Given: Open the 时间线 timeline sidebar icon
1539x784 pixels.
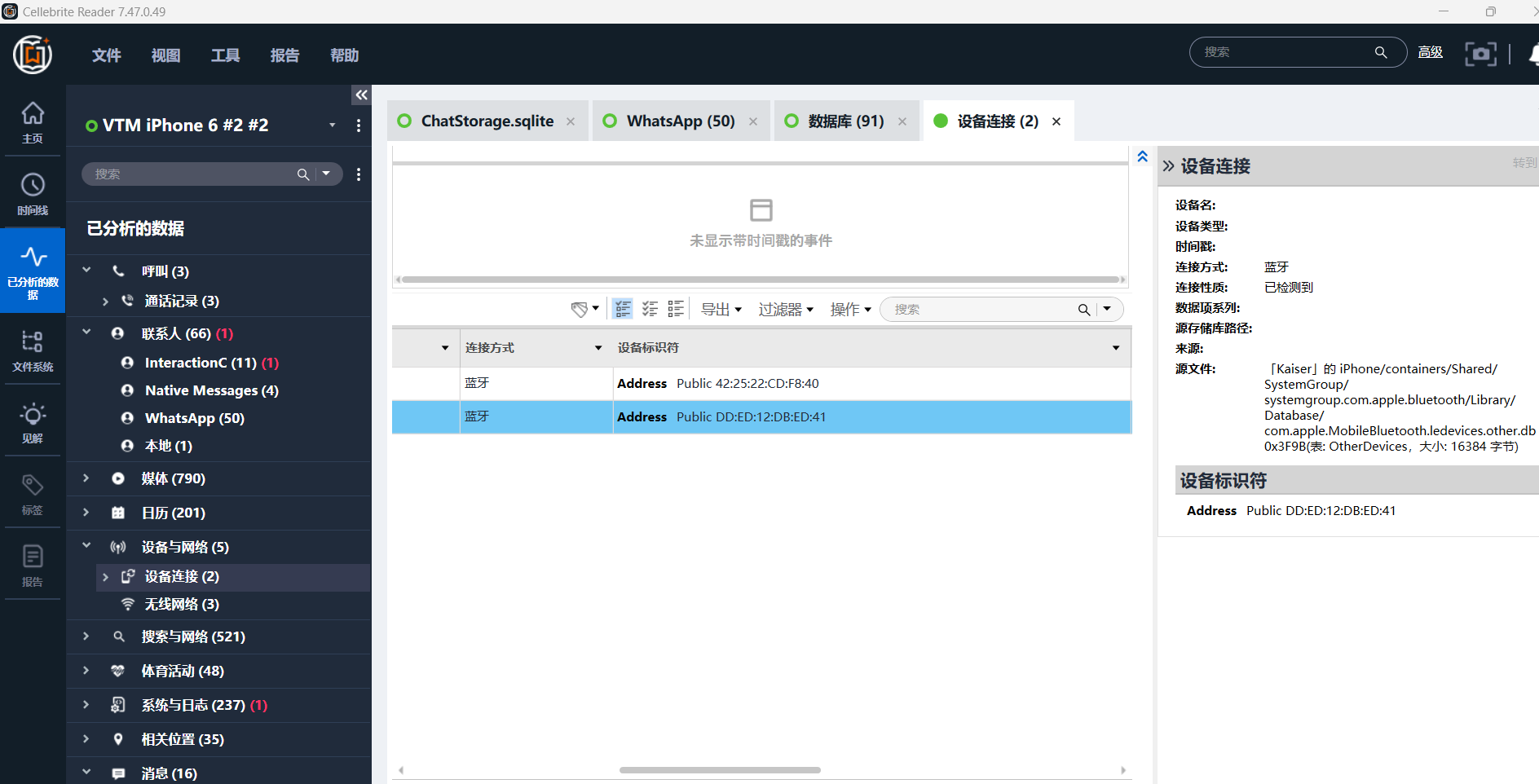Looking at the screenshot, I should pyautogui.click(x=33, y=194).
